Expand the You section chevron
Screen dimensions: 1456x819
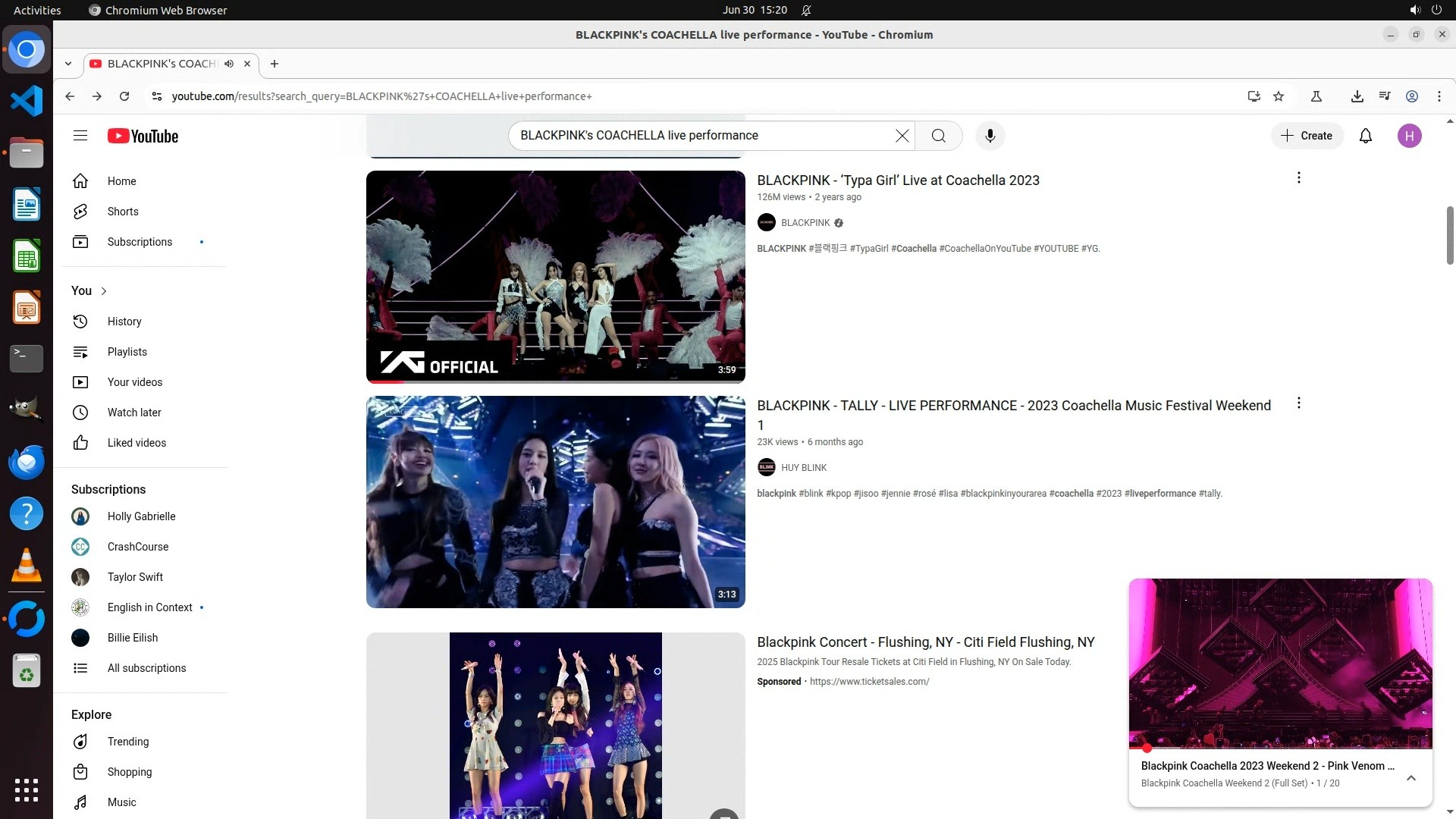click(104, 291)
